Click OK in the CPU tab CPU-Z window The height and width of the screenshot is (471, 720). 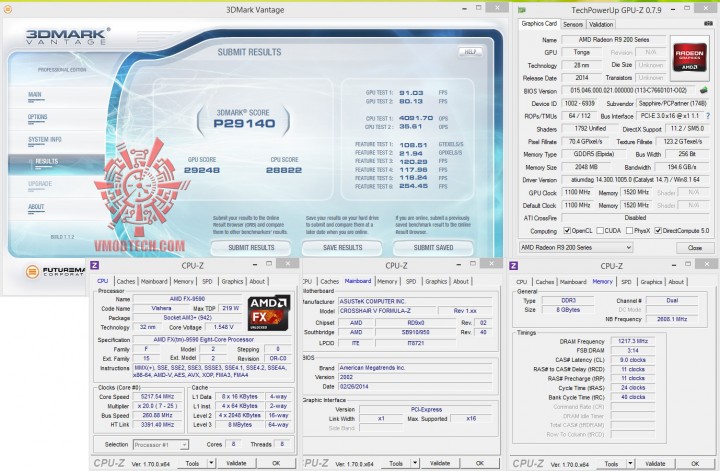coord(276,463)
